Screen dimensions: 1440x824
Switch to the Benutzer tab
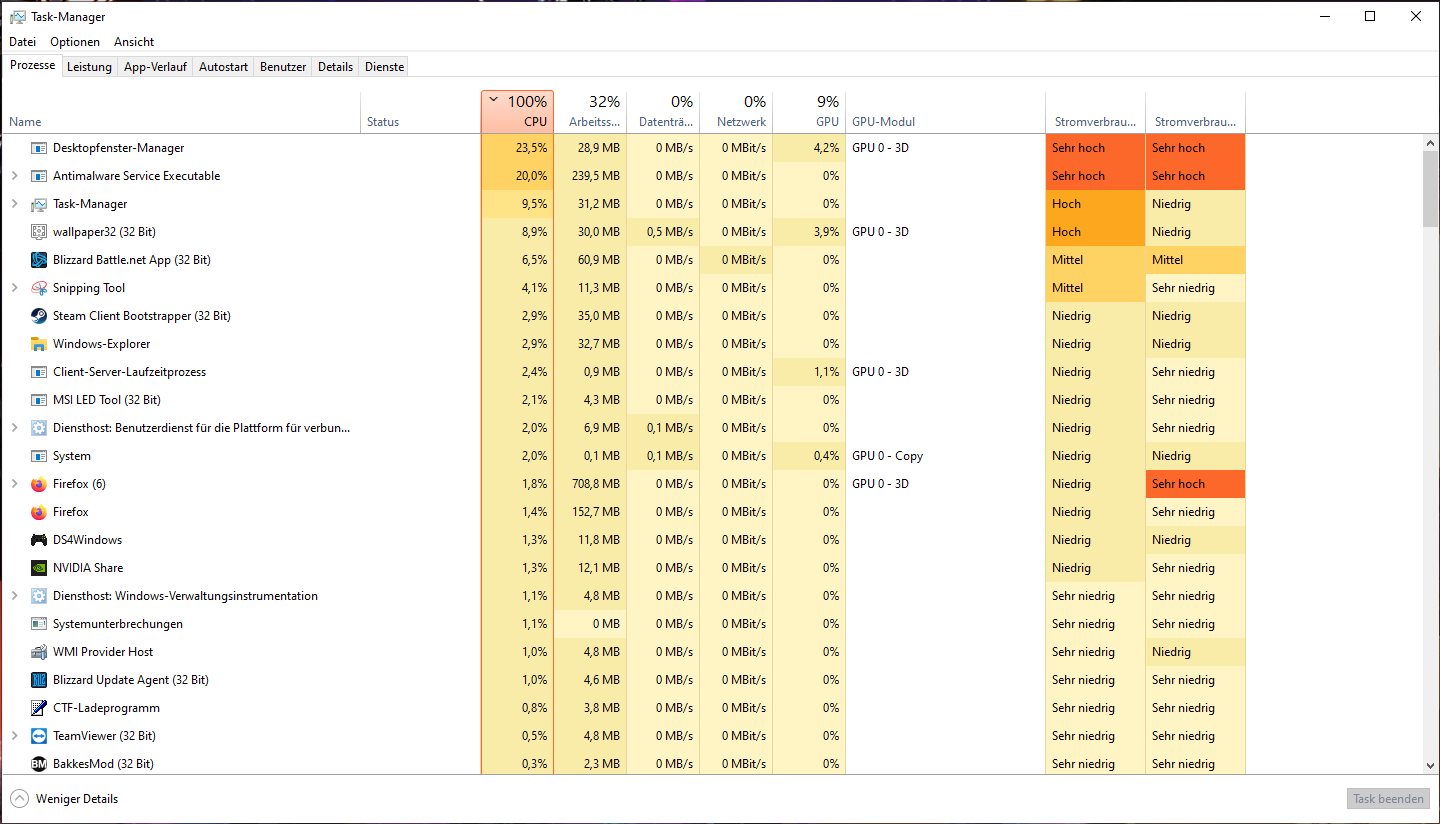pos(283,67)
